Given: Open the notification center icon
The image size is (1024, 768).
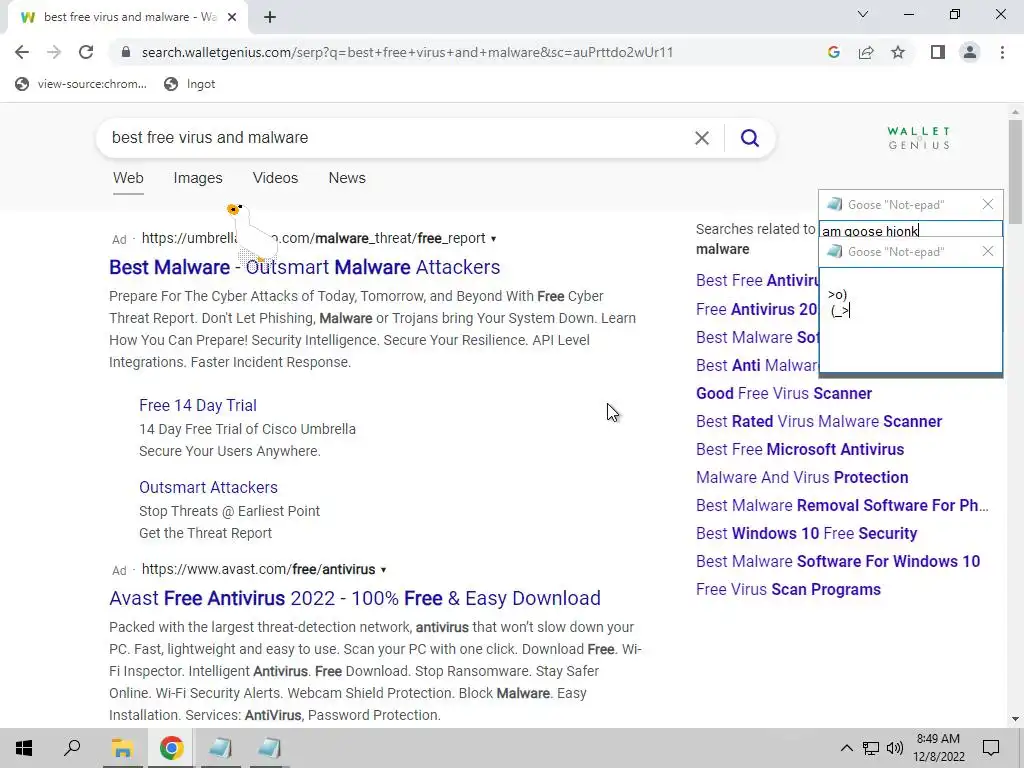Looking at the screenshot, I should pyautogui.click(x=991, y=748).
